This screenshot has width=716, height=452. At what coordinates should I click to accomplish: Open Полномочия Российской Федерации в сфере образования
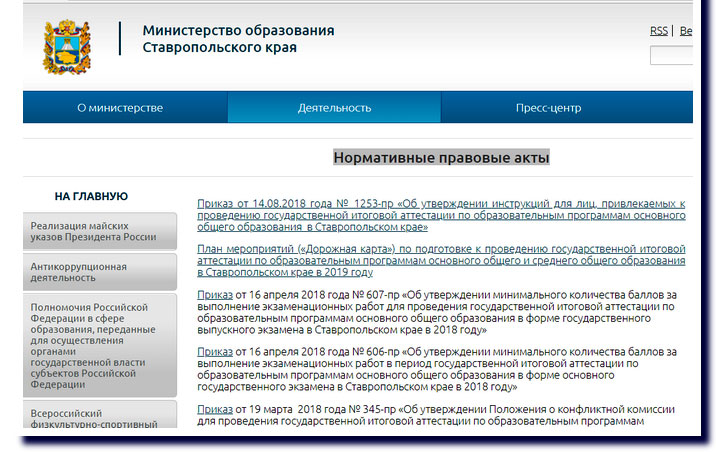coord(100,345)
